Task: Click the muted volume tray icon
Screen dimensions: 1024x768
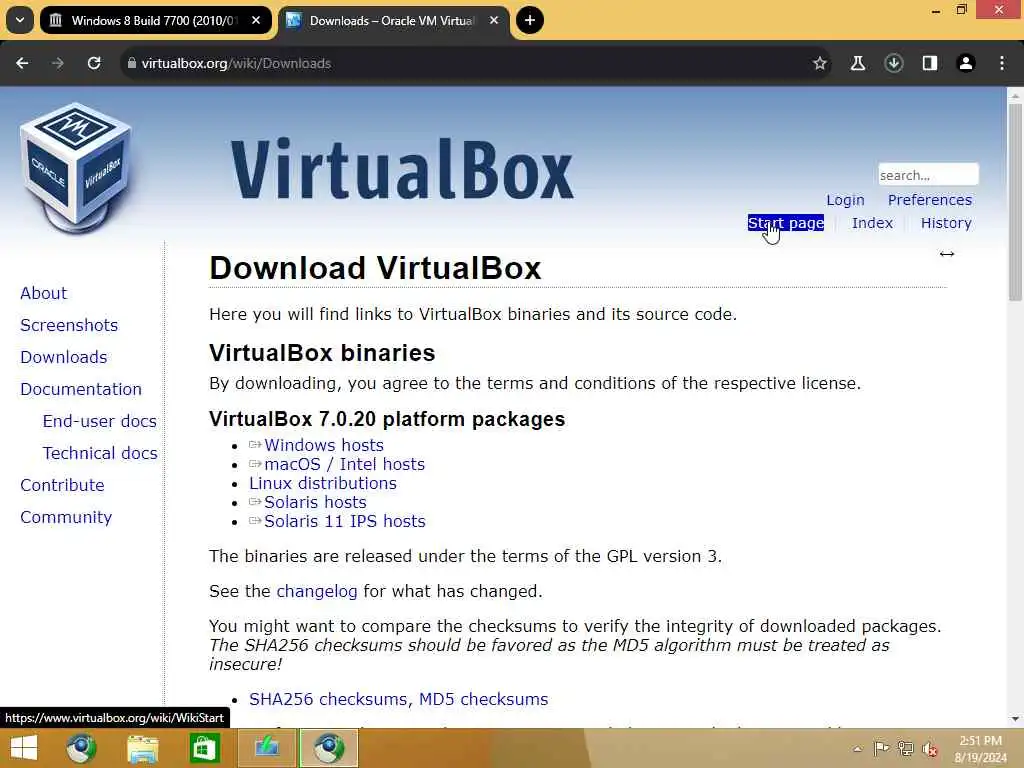Action: click(930, 748)
